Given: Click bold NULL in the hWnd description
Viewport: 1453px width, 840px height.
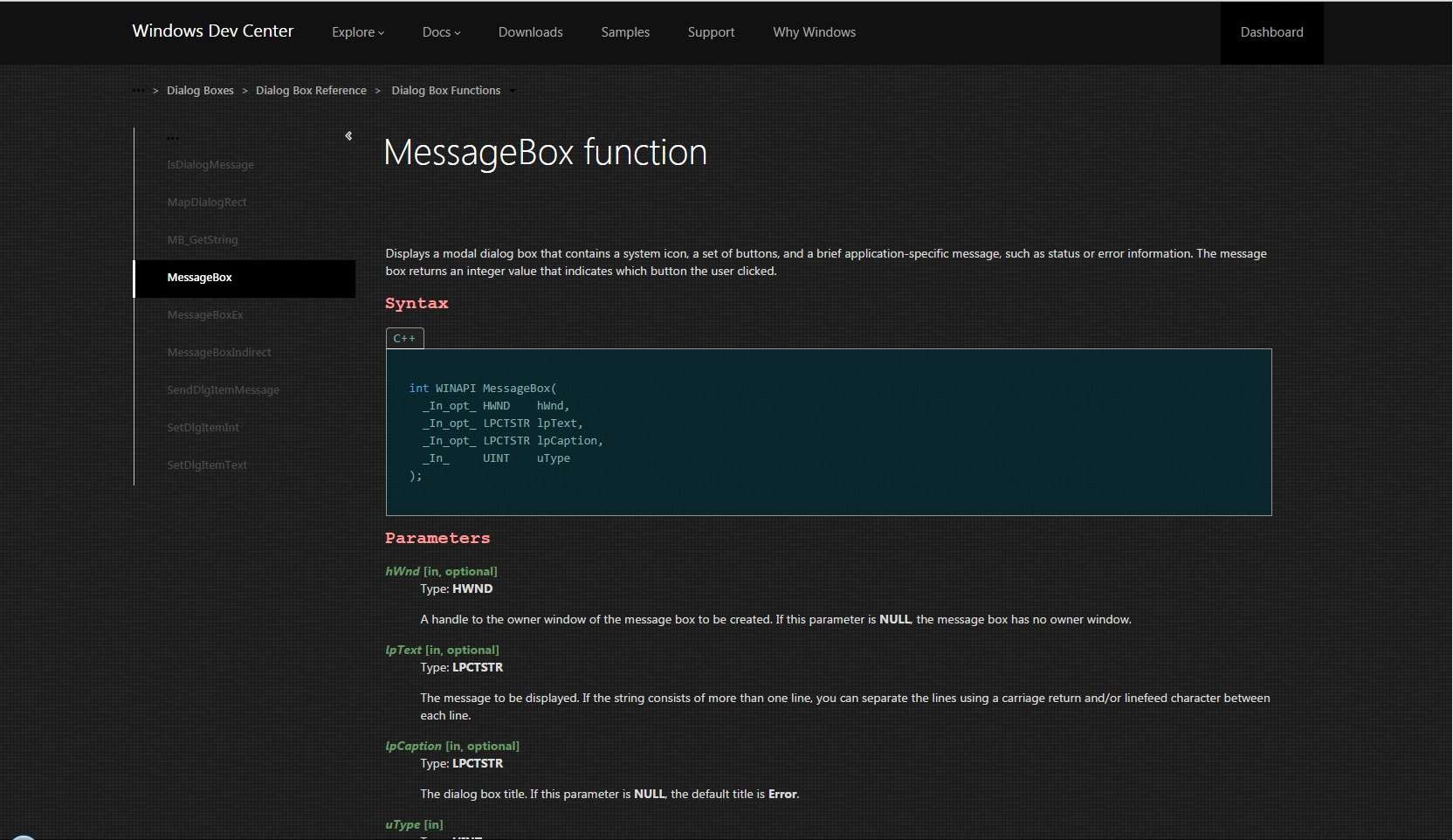Looking at the screenshot, I should 895,619.
